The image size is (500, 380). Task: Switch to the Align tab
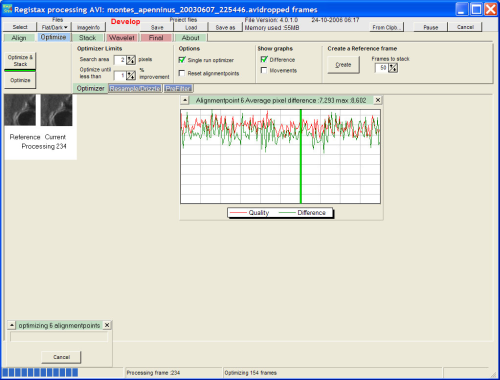19,38
